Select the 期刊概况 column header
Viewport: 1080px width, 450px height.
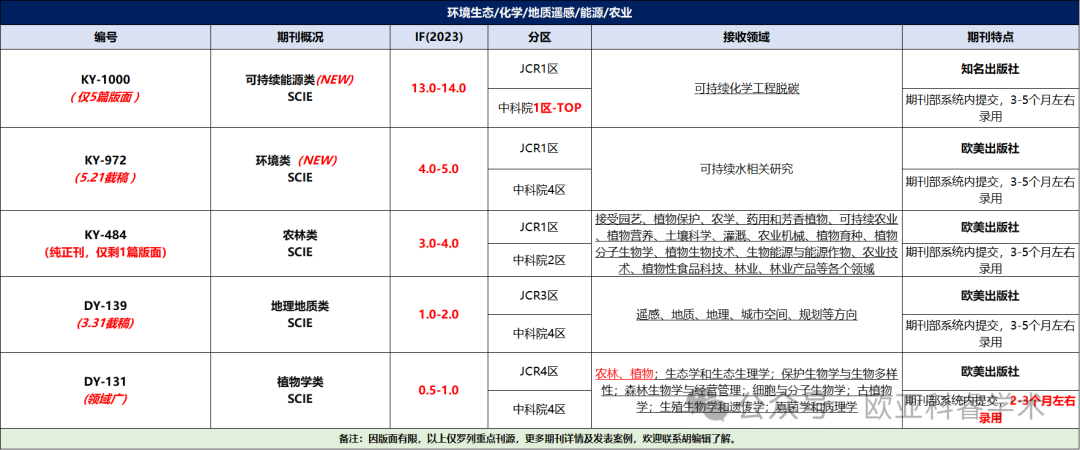pyautogui.click(x=300, y=37)
